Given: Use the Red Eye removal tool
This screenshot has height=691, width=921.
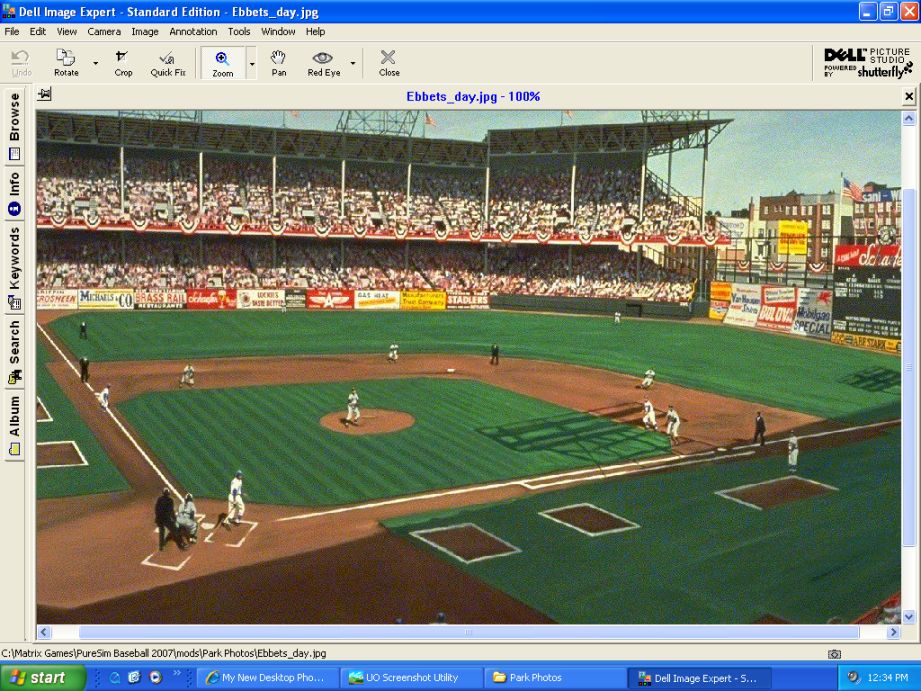Looking at the screenshot, I should tap(324, 63).
